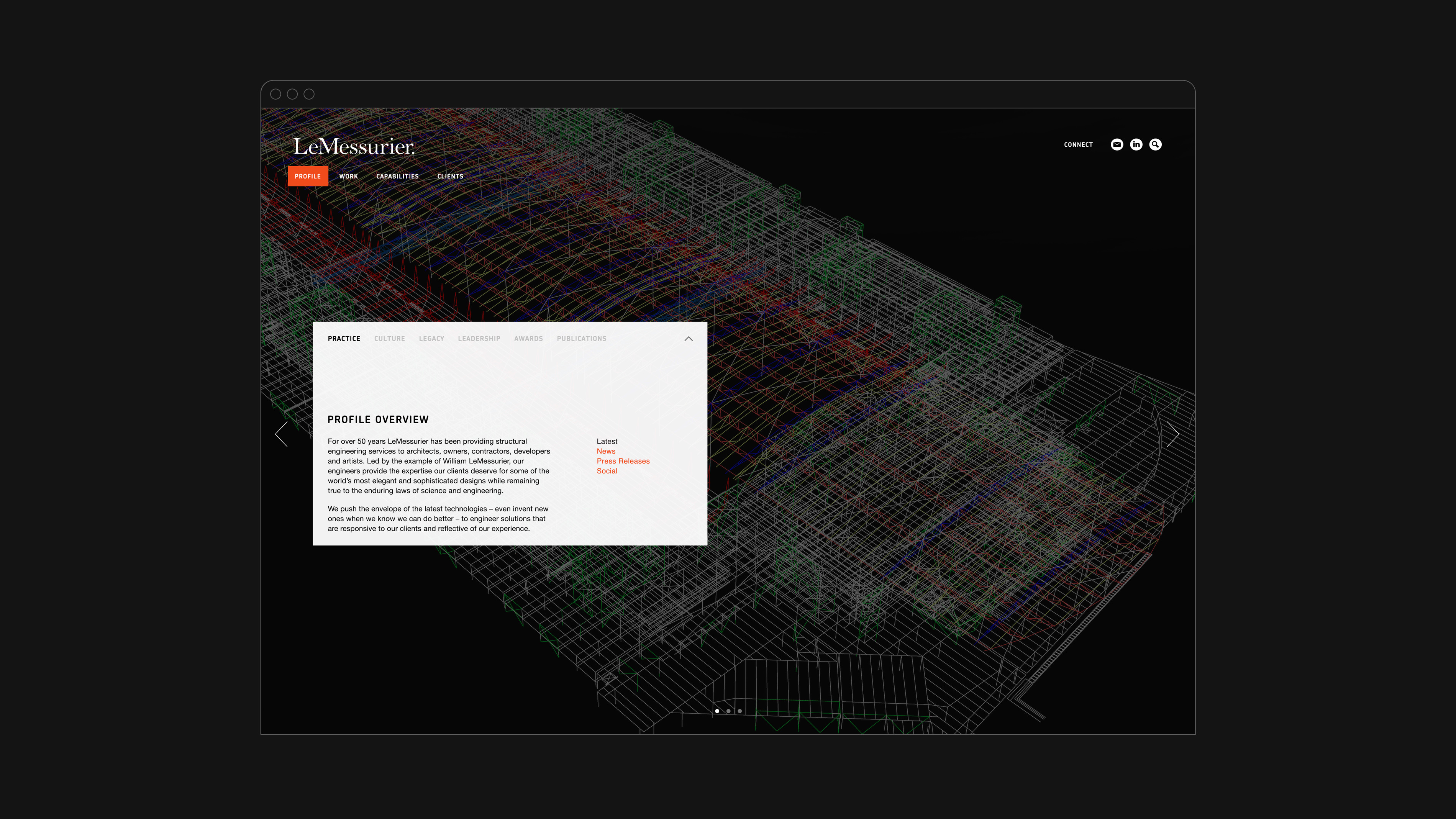Toggle the PRACTICE section tab
The height and width of the screenshot is (819, 1456).
[344, 338]
